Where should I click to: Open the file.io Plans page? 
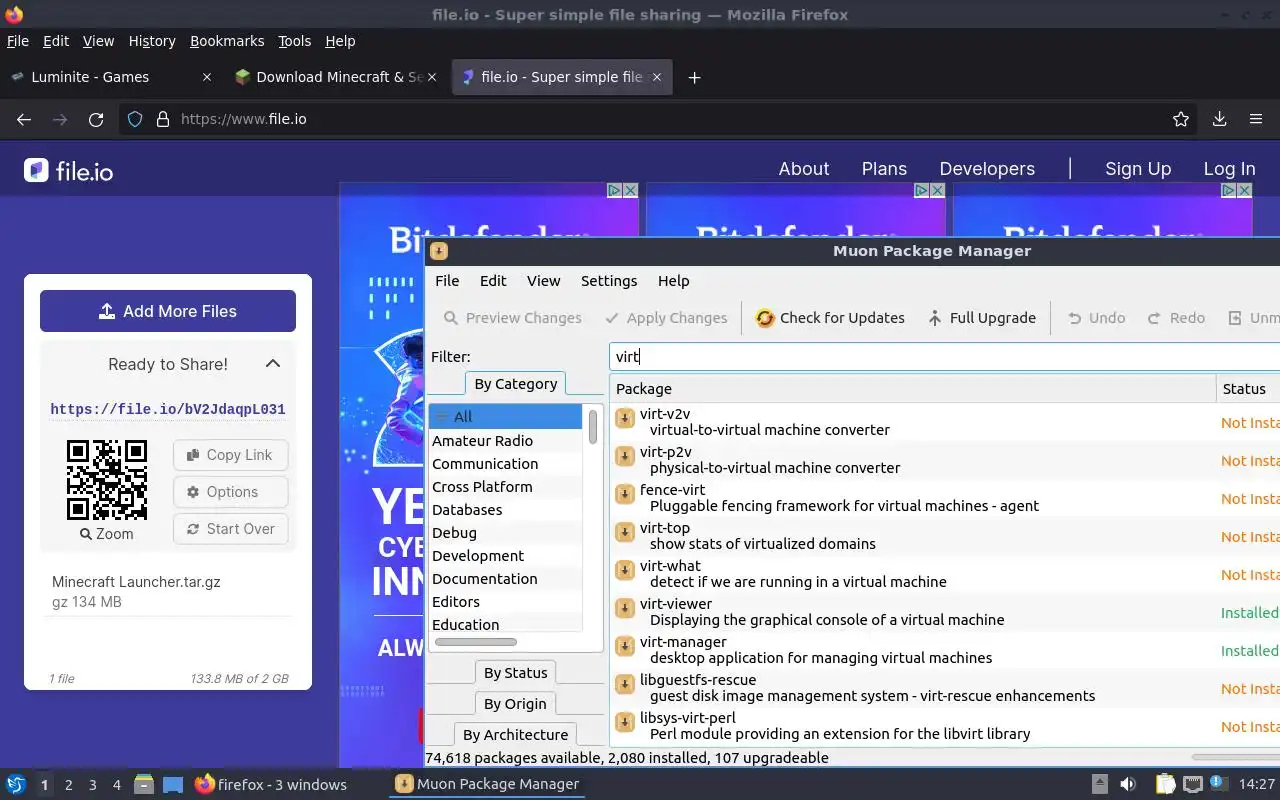point(884,169)
